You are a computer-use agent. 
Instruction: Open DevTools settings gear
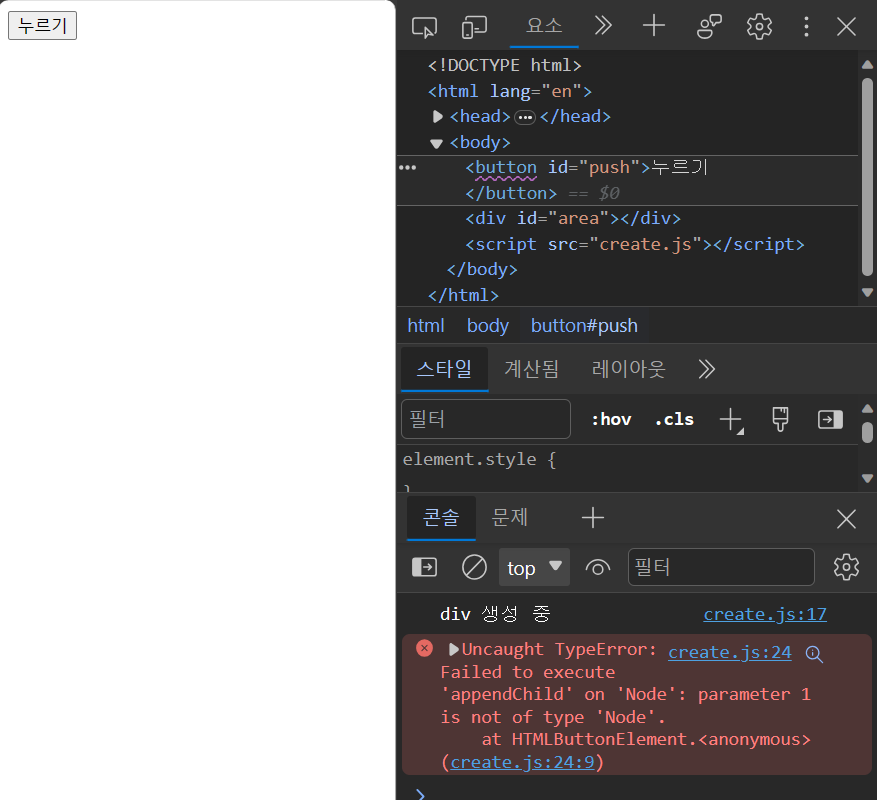pos(759,26)
